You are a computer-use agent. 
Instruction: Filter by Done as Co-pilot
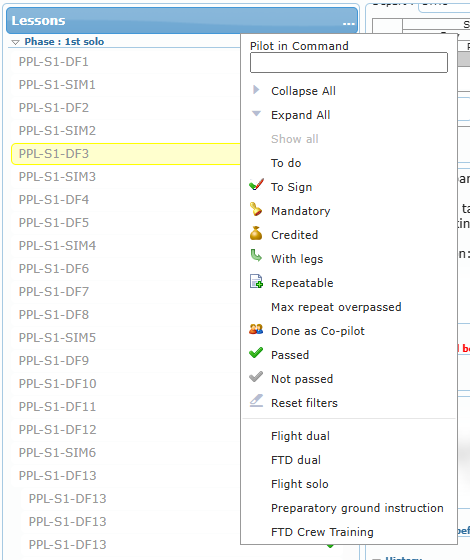(318, 331)
